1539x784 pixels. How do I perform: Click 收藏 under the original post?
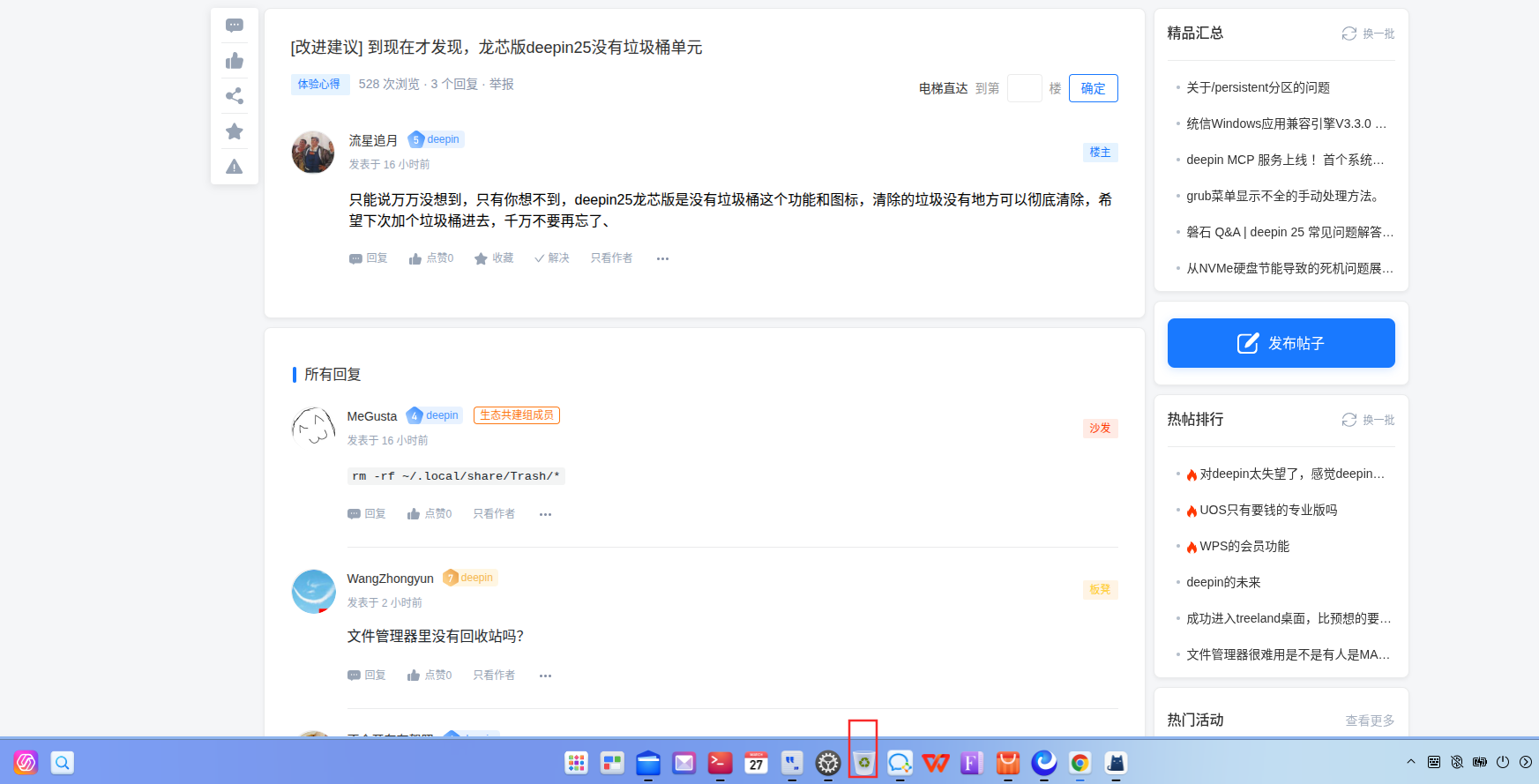494,258
